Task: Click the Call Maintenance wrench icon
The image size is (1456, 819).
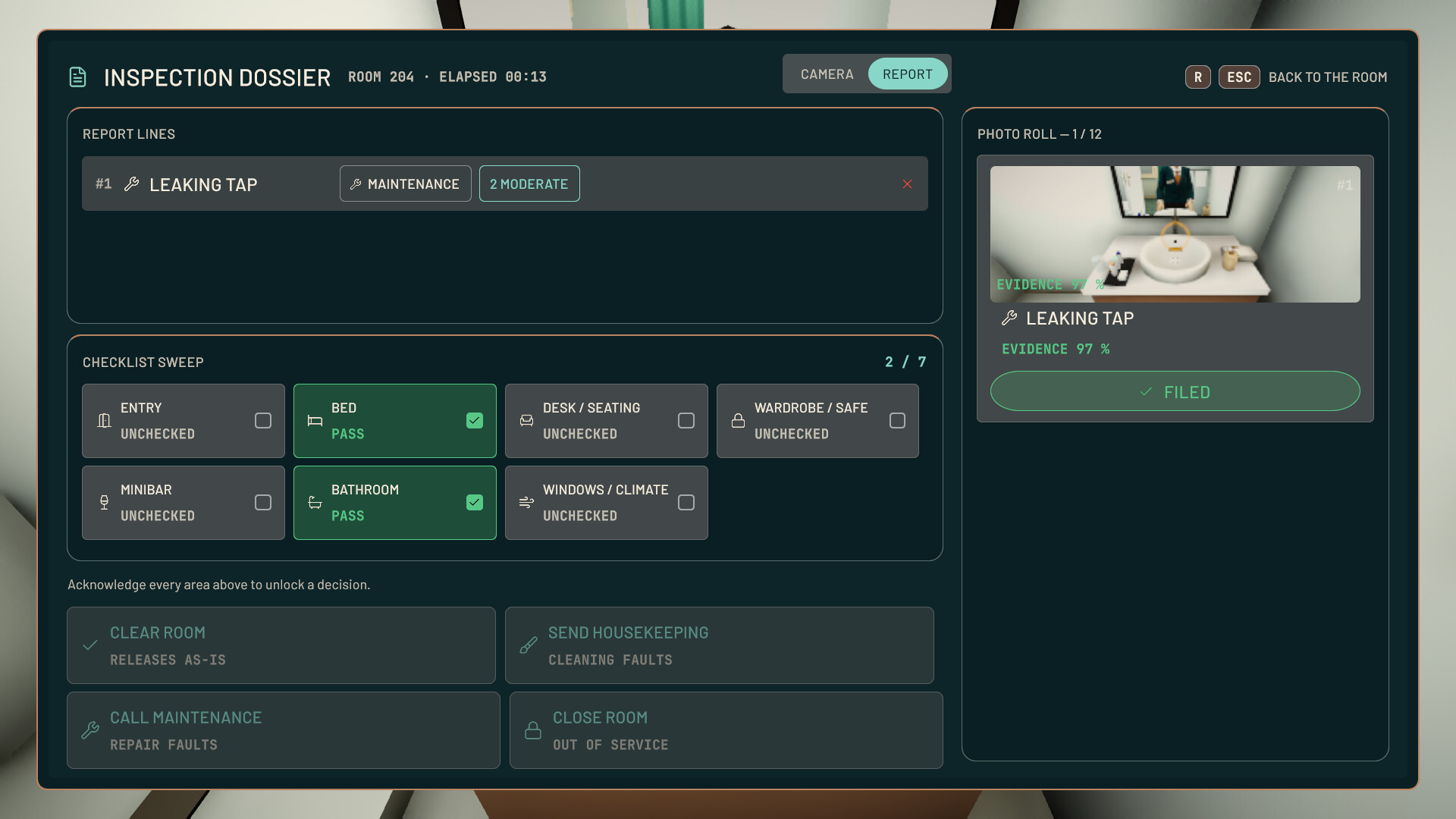Action: (90, 730)
